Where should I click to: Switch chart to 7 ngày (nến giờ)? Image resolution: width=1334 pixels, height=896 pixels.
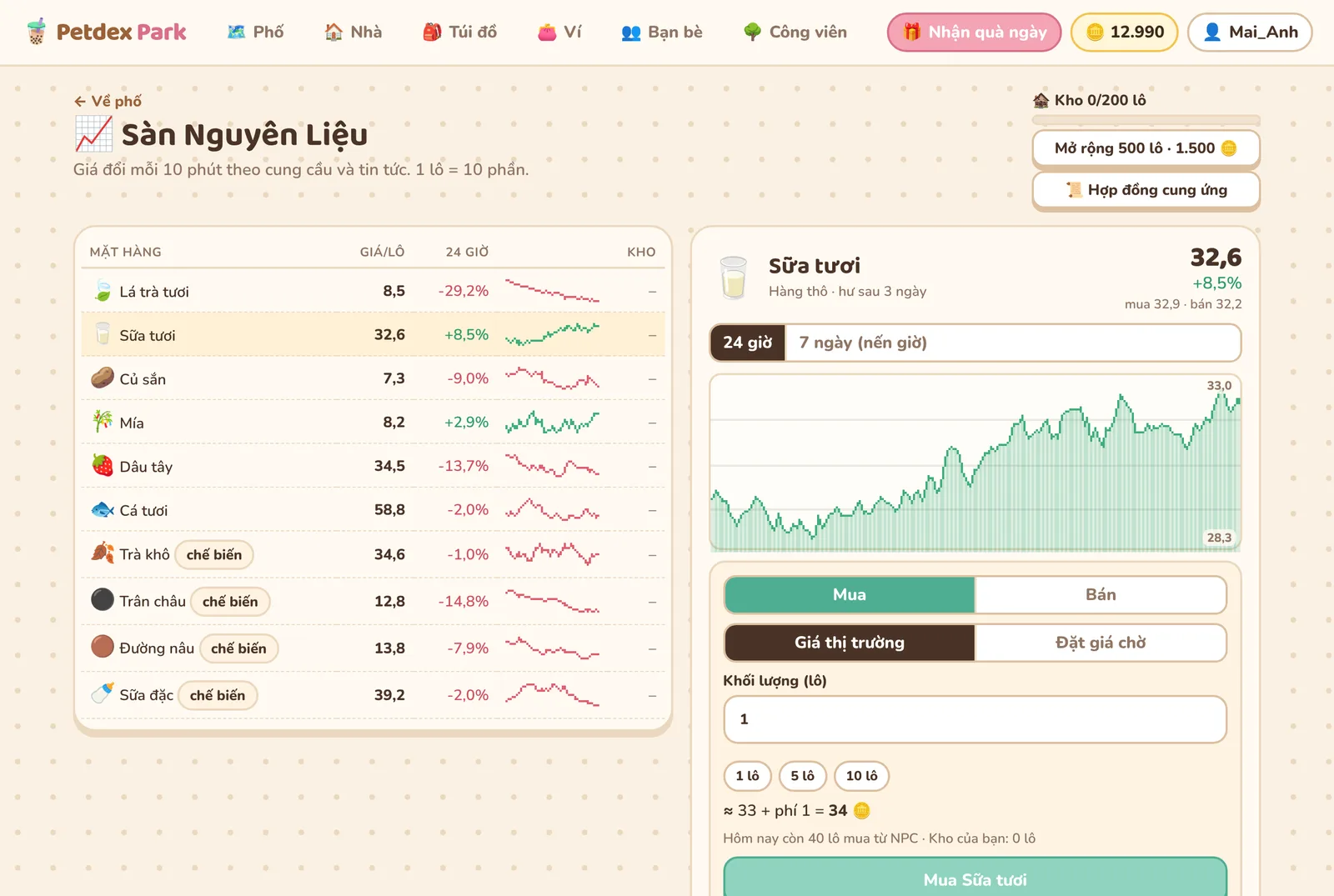[x=863, y=343]
